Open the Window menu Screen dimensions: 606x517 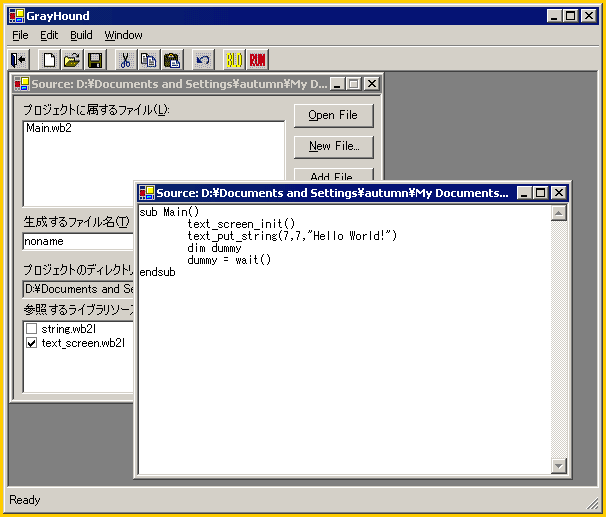pos(123,35)
